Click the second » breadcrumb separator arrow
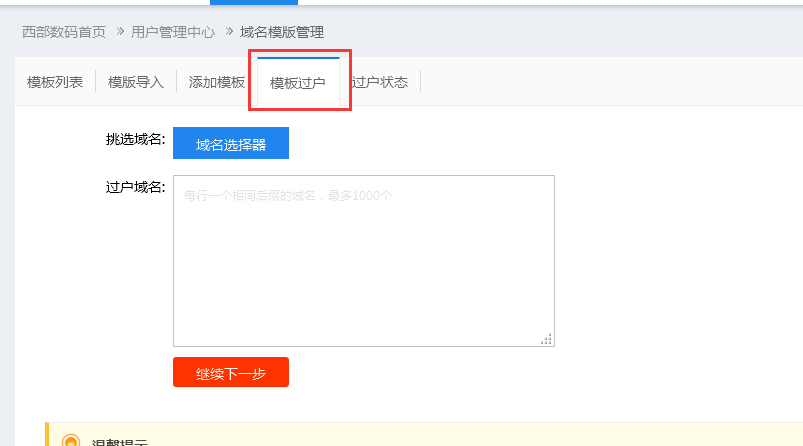 click(228, 32)
